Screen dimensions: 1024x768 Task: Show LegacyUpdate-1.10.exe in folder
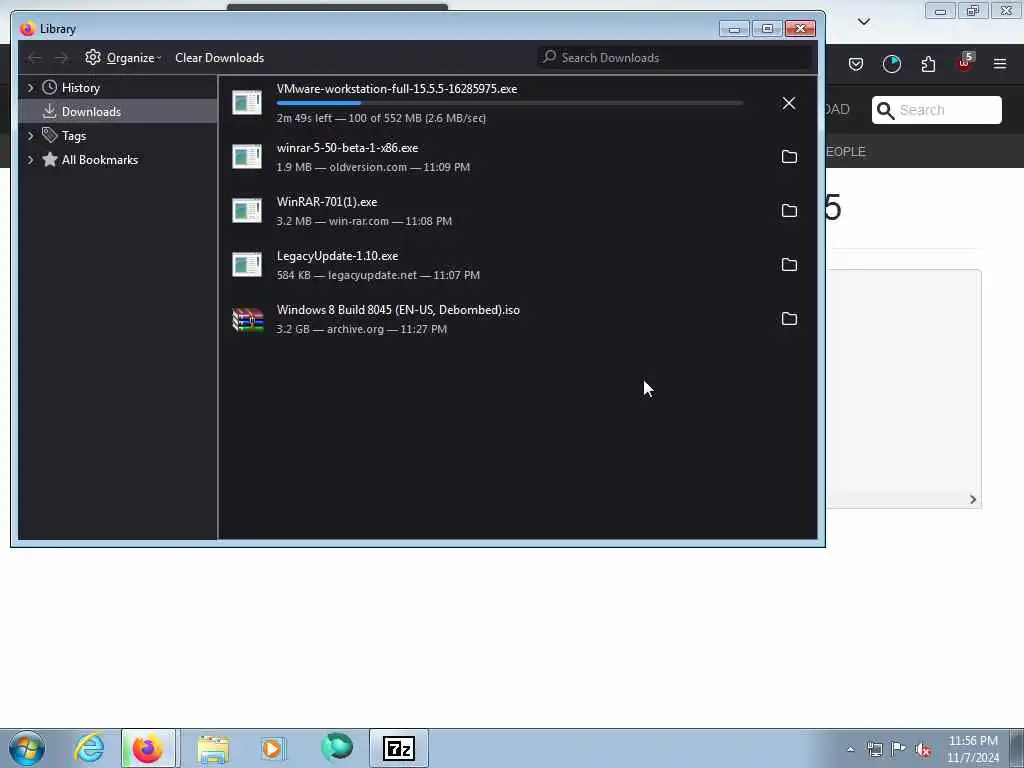pyautogui.click(x=789, y=264)
